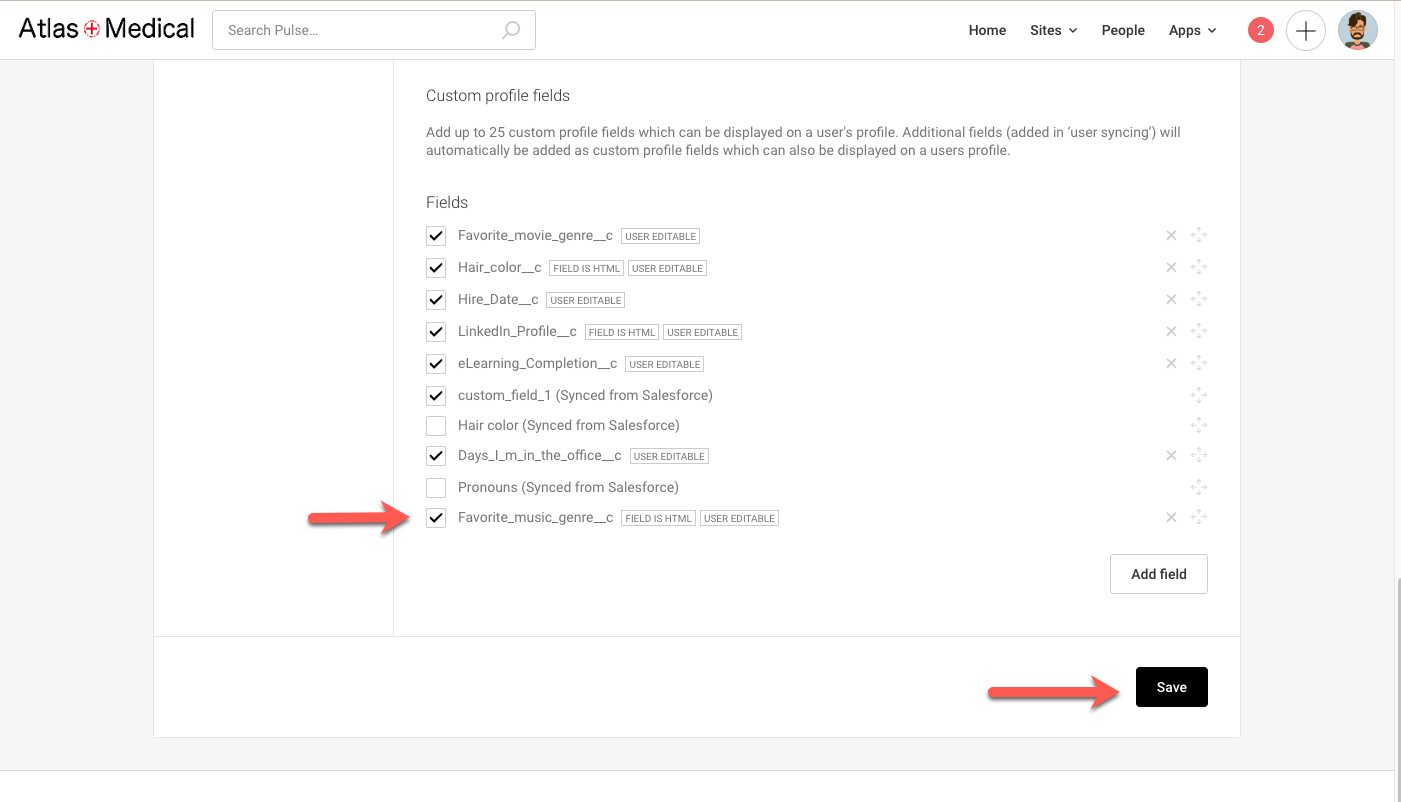The width and height of the screenshot is (1401, 802).
Task: Click move handle for custom_field_1
Action: [x=1199, y=396]
